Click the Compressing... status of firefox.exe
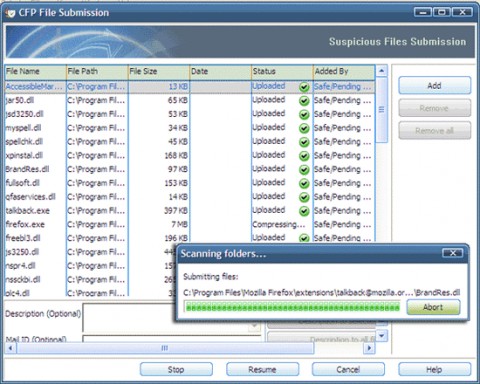Image resolution: width=480 pixels, height=384 pixels. pyautogui.click(x=279, y=225)
